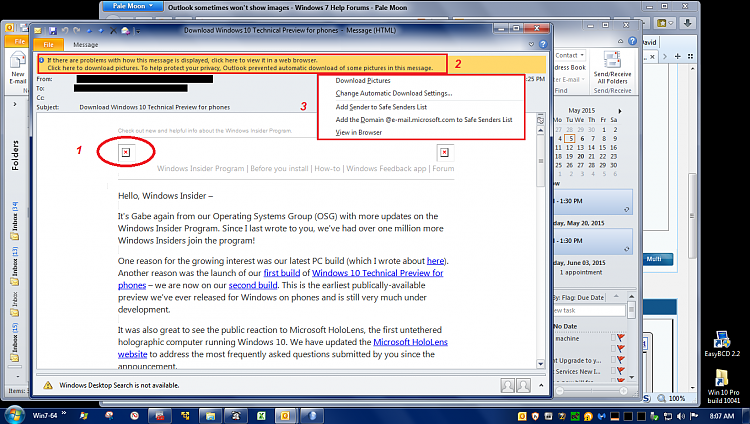The image size is (750, 424).
Task: Delete message with X toolbar icon
Action: [113, 31]
